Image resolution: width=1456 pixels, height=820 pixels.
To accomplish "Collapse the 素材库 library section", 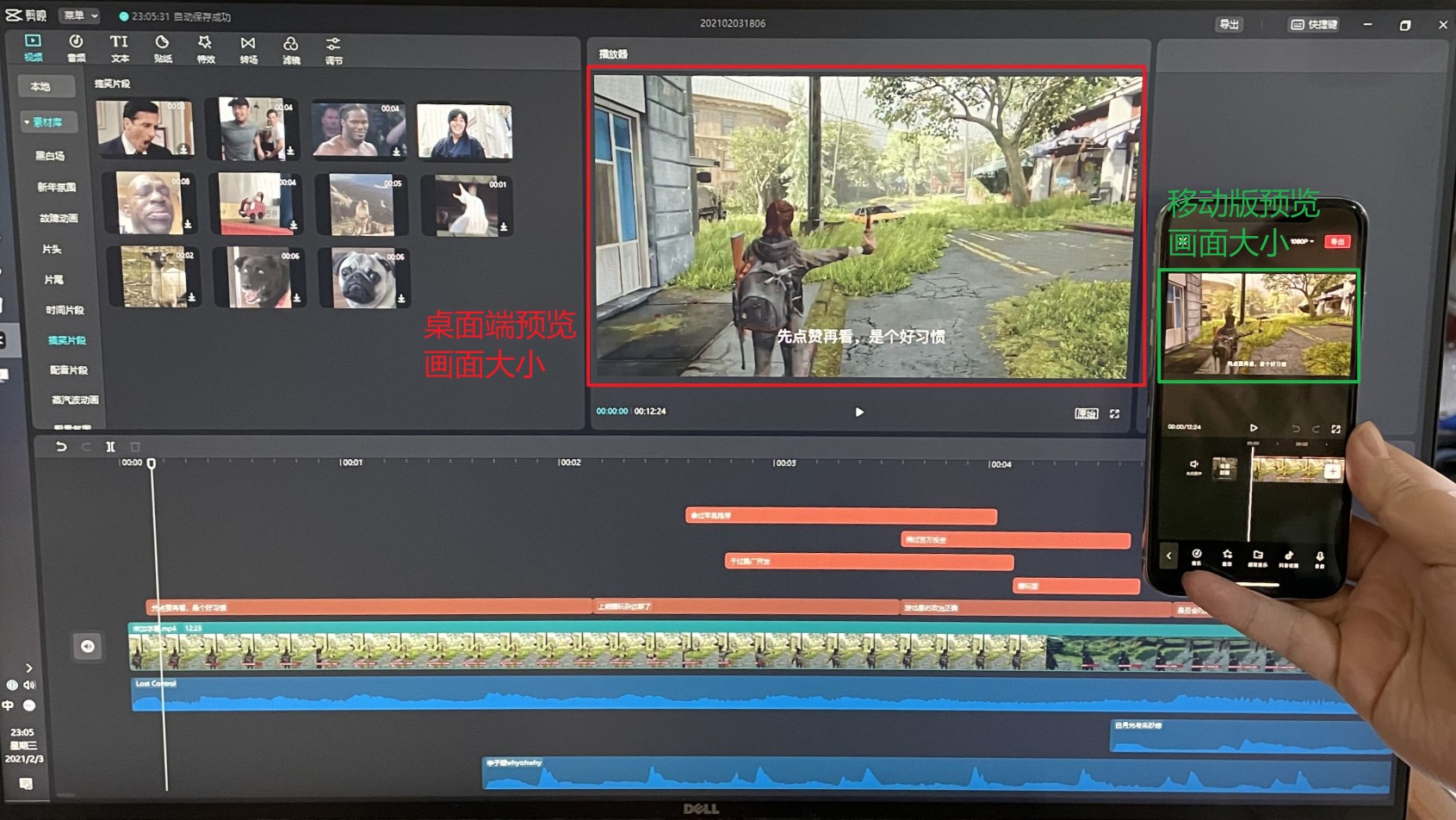I will (46, 122).
